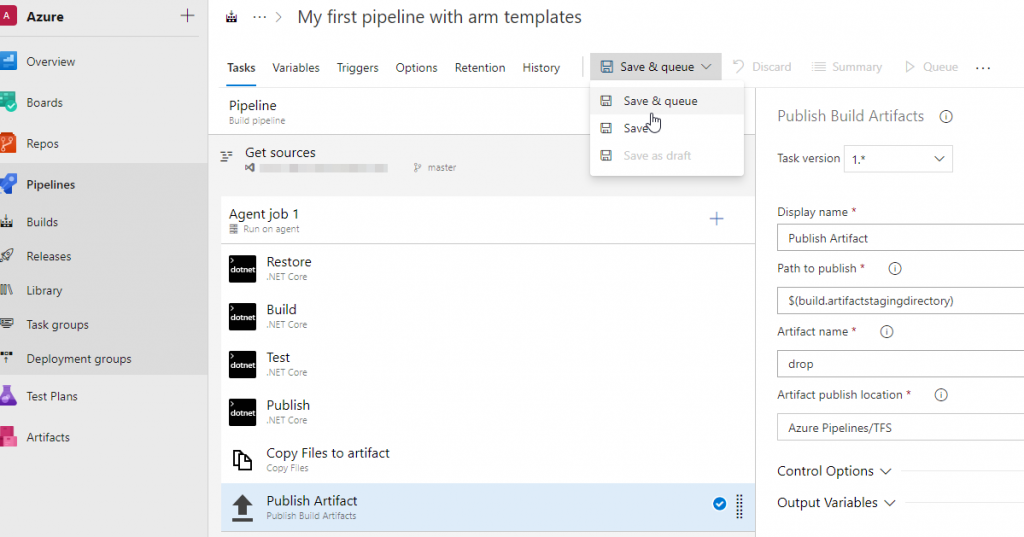
Task: Switch to the Variables tab
Action: click(x=296, y=67)
